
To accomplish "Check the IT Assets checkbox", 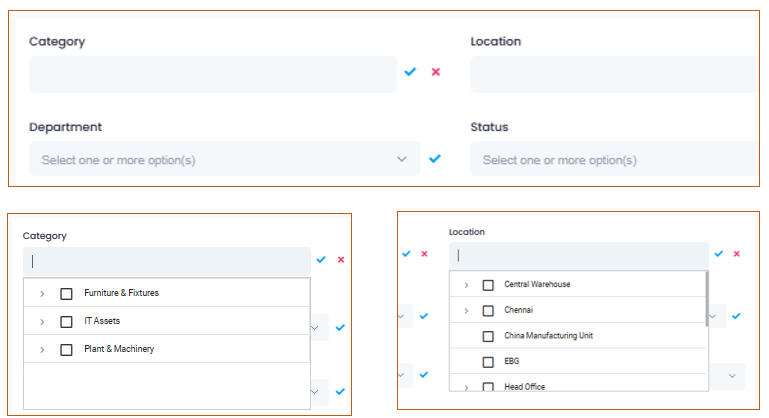I will [x=66, y=321].
